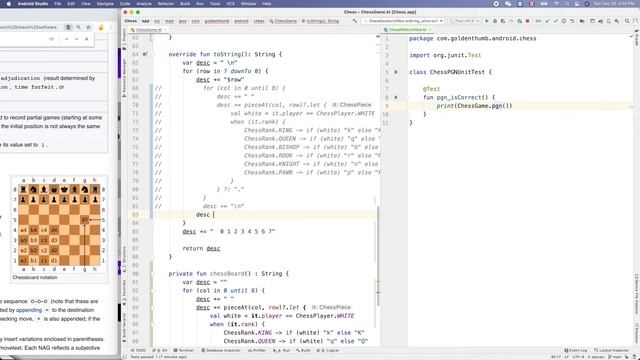Image resolution: width=640 pixels, height=360 pixels.
Task: Click print(ChessGame.pgn()) line in right editor
Action: [474, 106]
